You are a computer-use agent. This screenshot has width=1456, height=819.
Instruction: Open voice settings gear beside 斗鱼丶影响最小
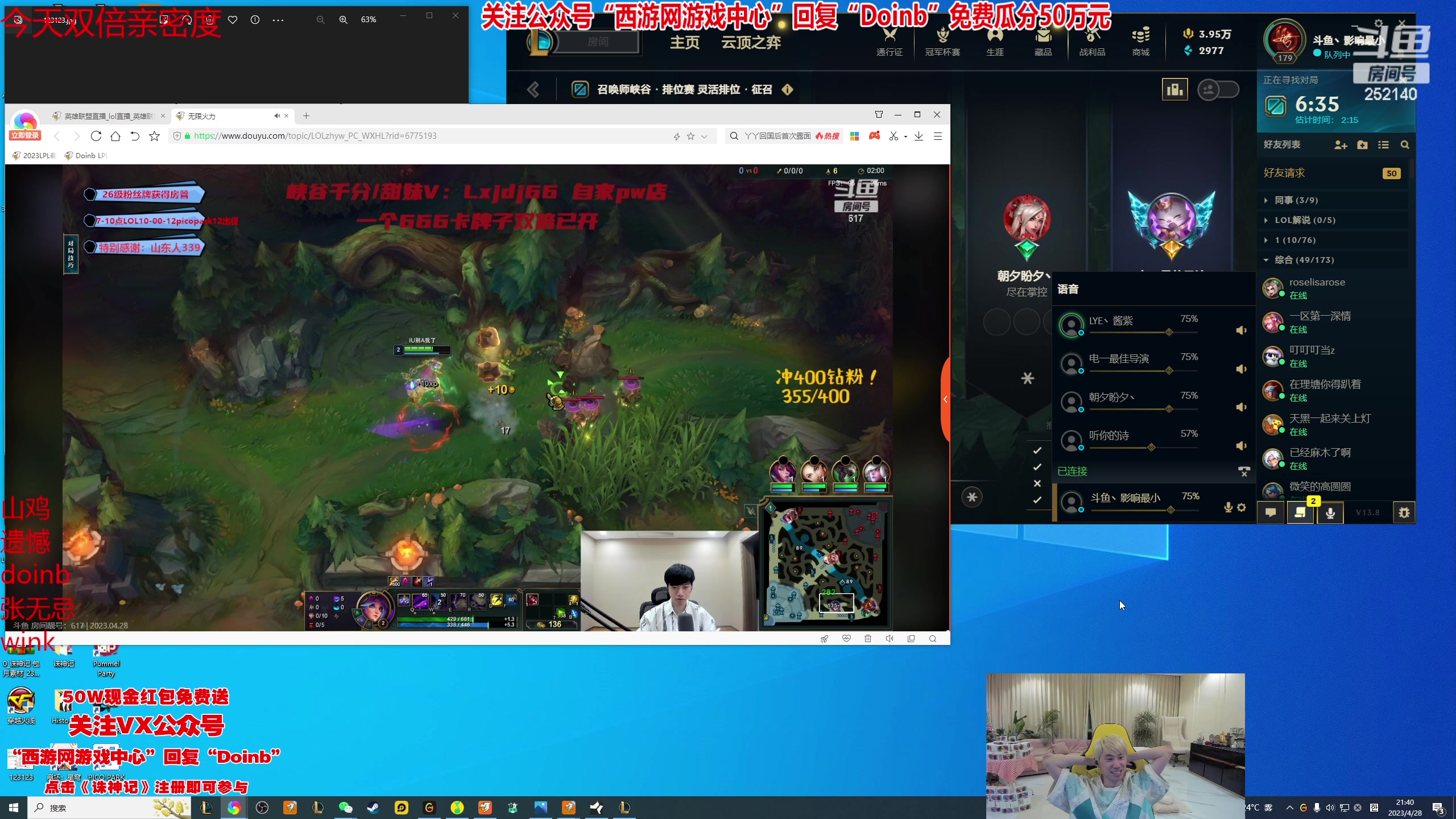click(1242, 507)
